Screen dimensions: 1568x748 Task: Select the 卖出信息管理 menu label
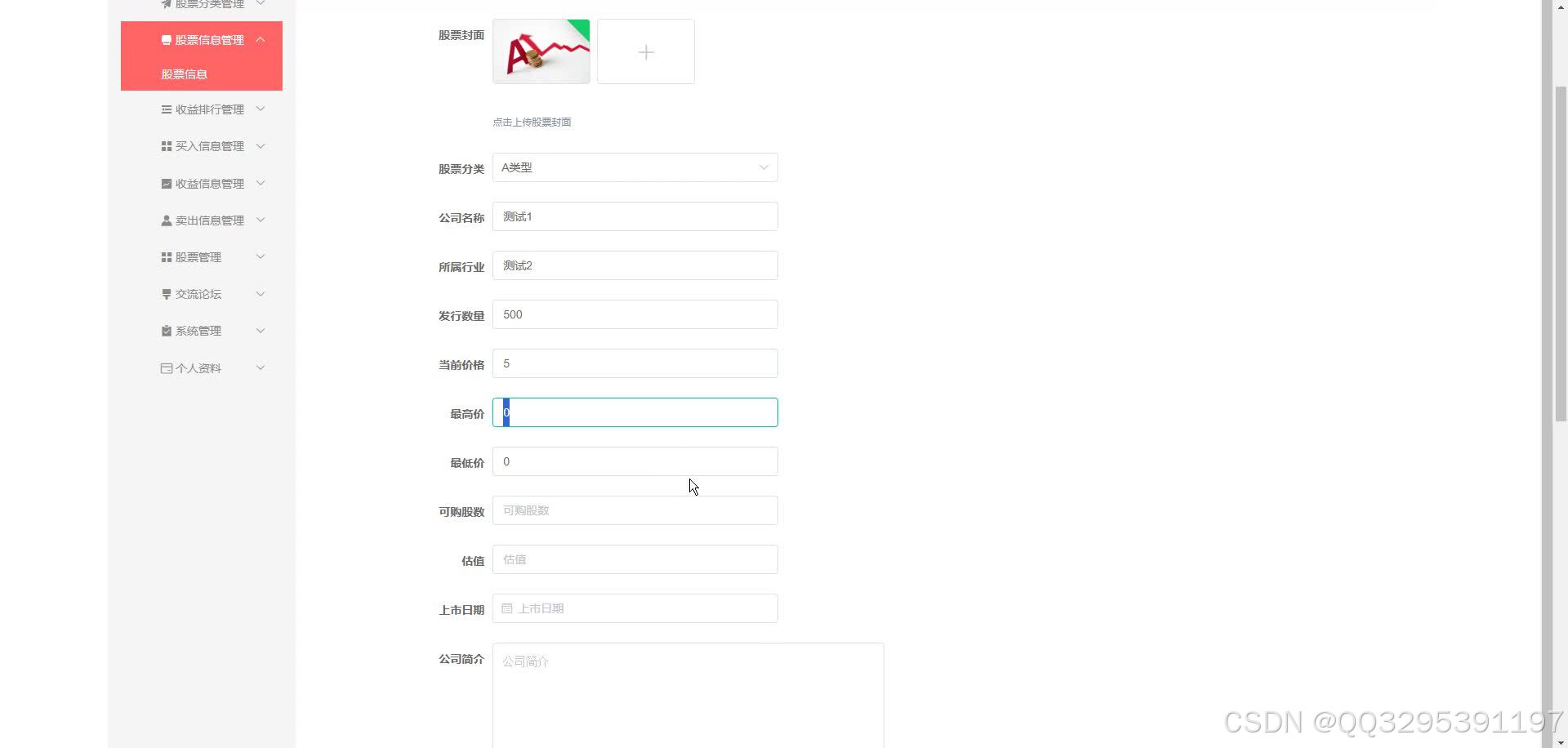coord(210,220)
